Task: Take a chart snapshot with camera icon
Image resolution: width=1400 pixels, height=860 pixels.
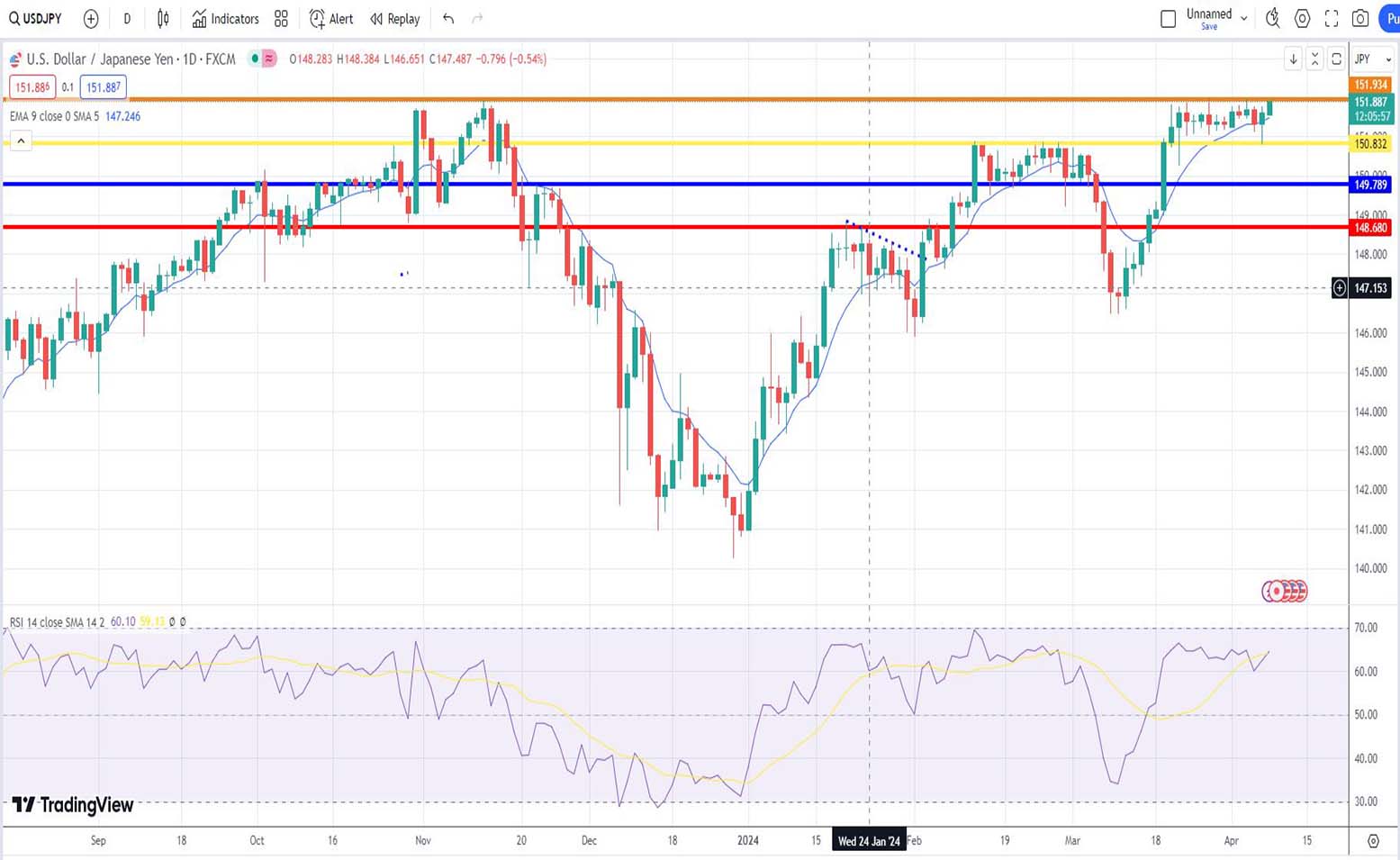Action: 1360,18
